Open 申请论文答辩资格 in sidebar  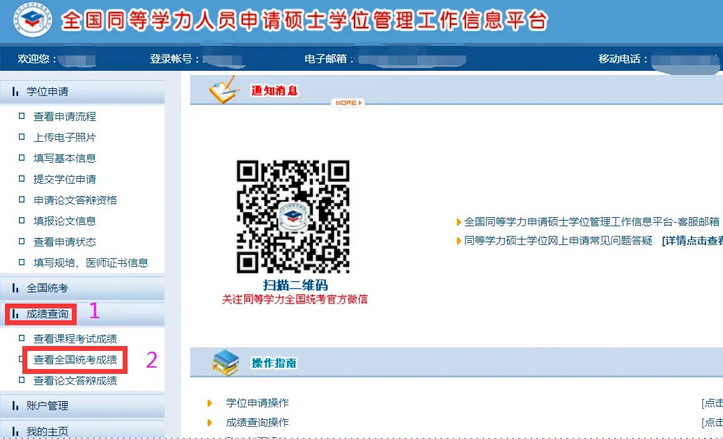pyautogui.click(x=75, y=200)
